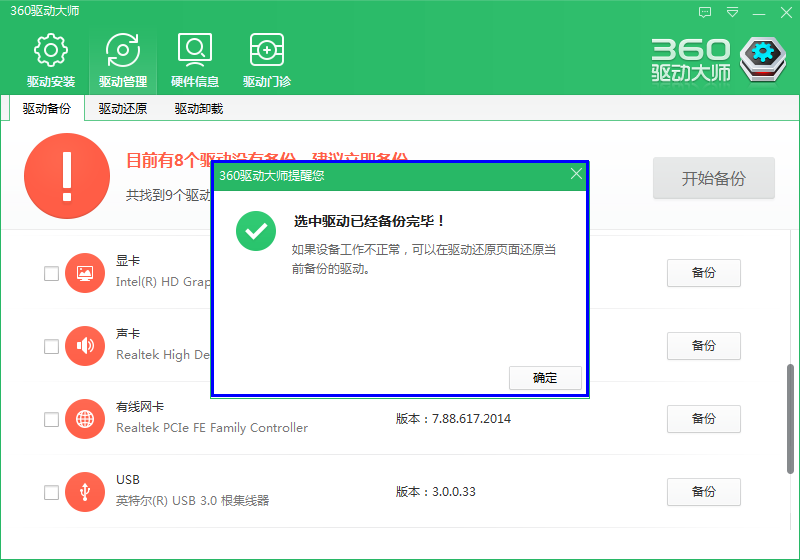Back up the 有线网卡 driver

point(704,419)
